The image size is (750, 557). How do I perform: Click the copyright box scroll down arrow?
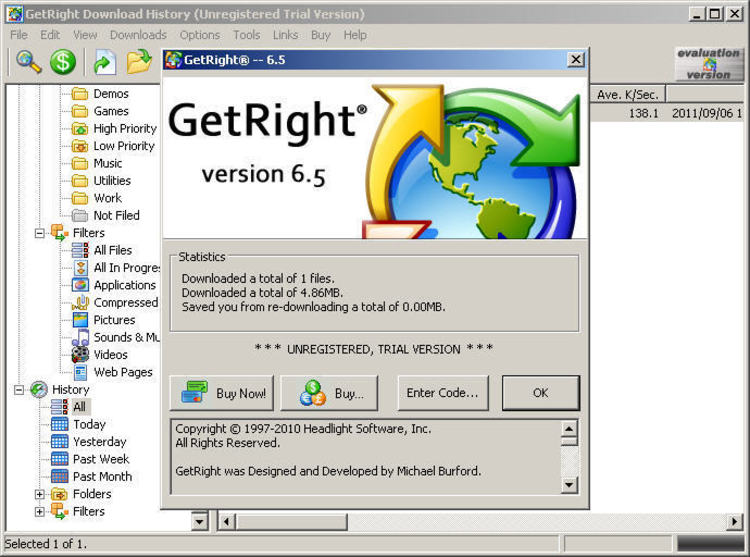(x=569, y=485)
